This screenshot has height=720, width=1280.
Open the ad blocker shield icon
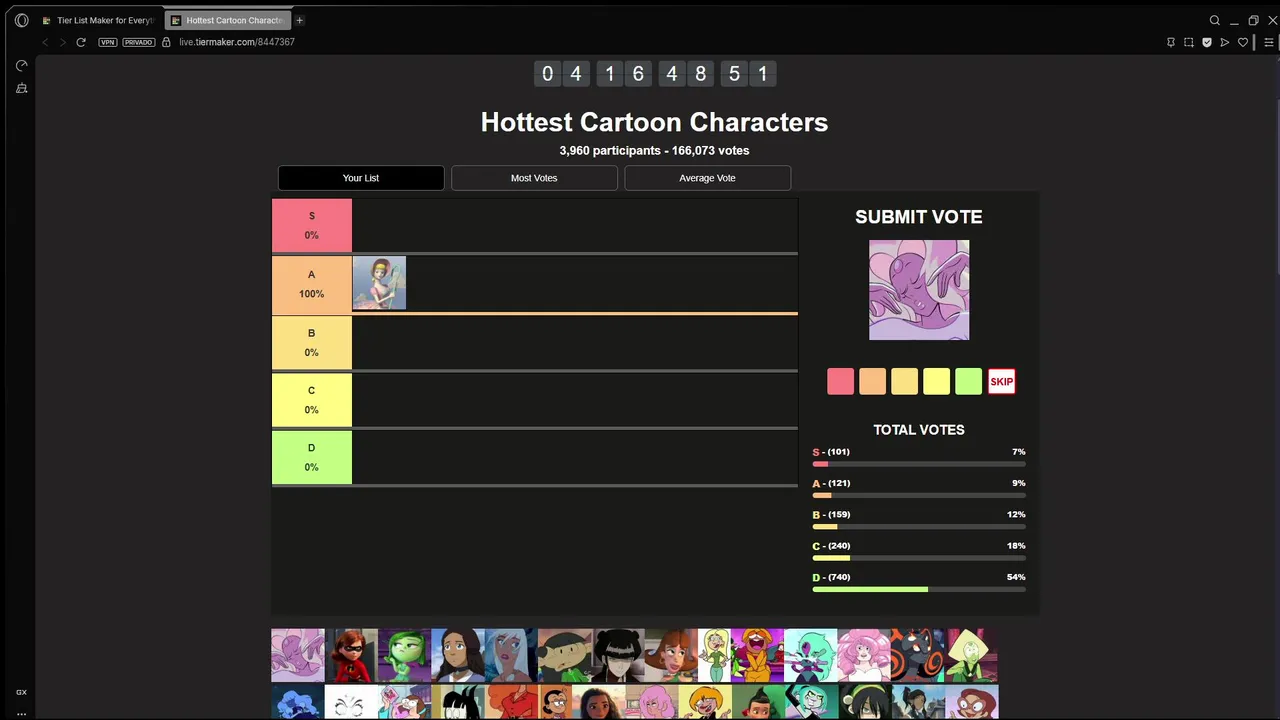click(1207, 42)
